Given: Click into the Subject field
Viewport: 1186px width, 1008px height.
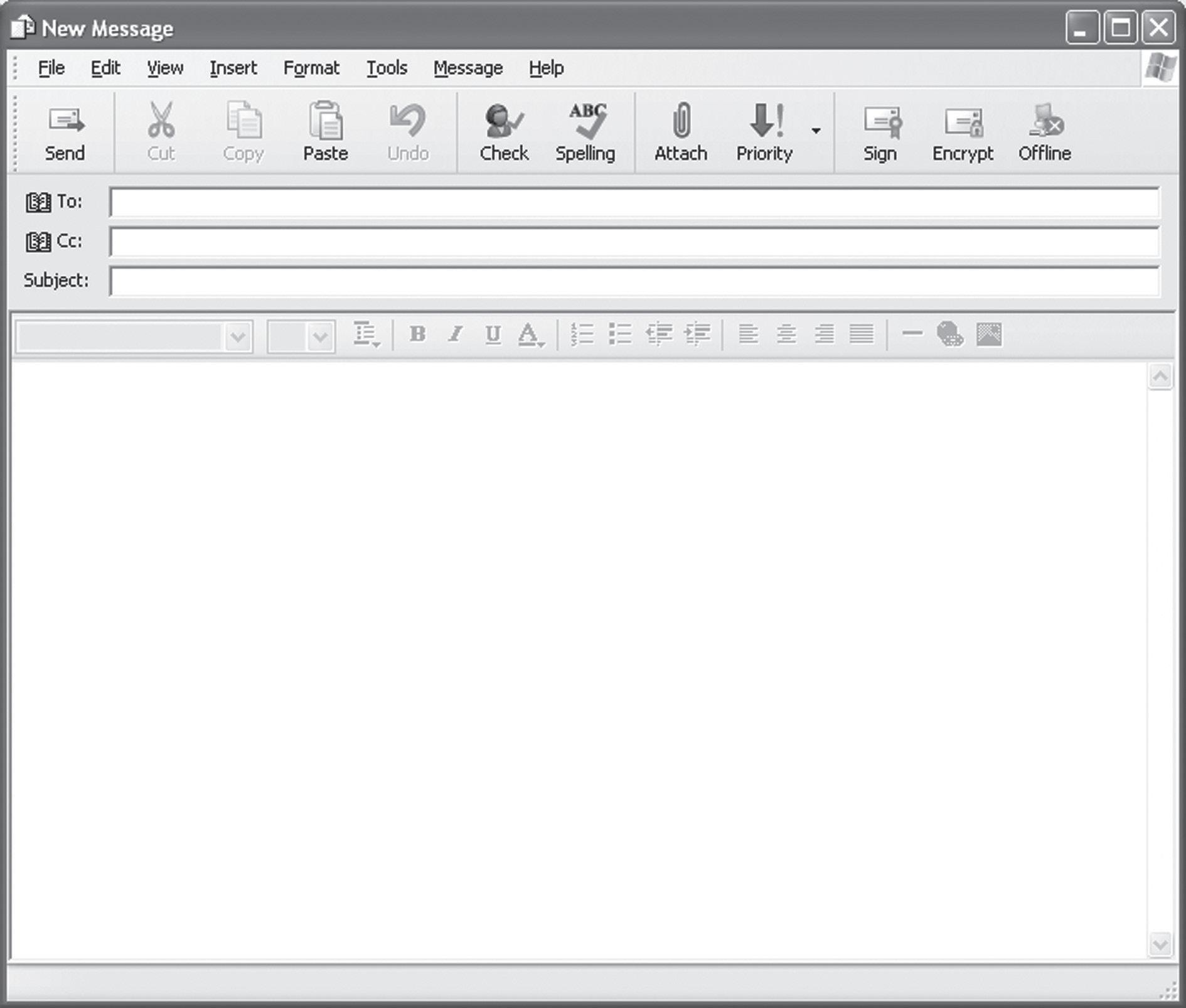Looking at the screenshot, I should [634, 281].
